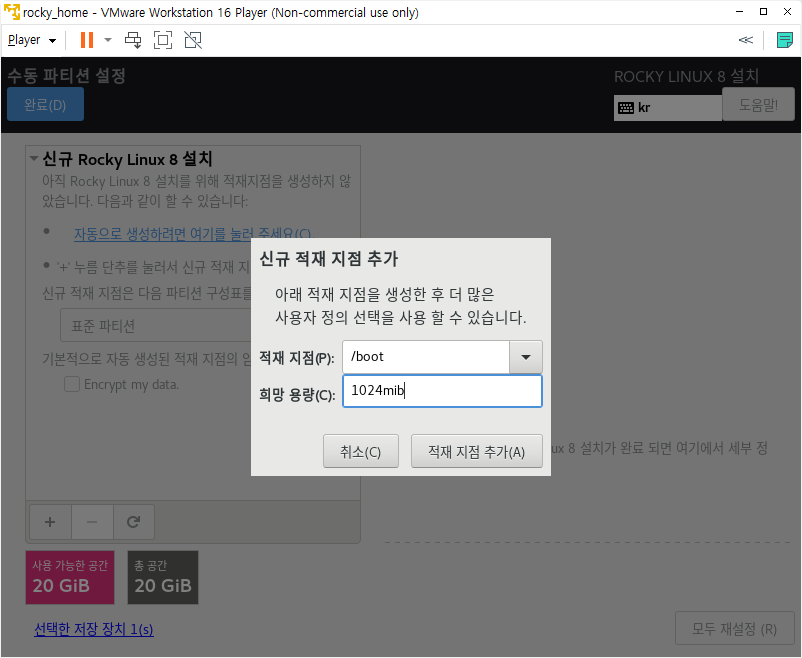Open the 선택한 저장 장치 1(s) link
The image size is (802, 658).
tap(94, 629)
